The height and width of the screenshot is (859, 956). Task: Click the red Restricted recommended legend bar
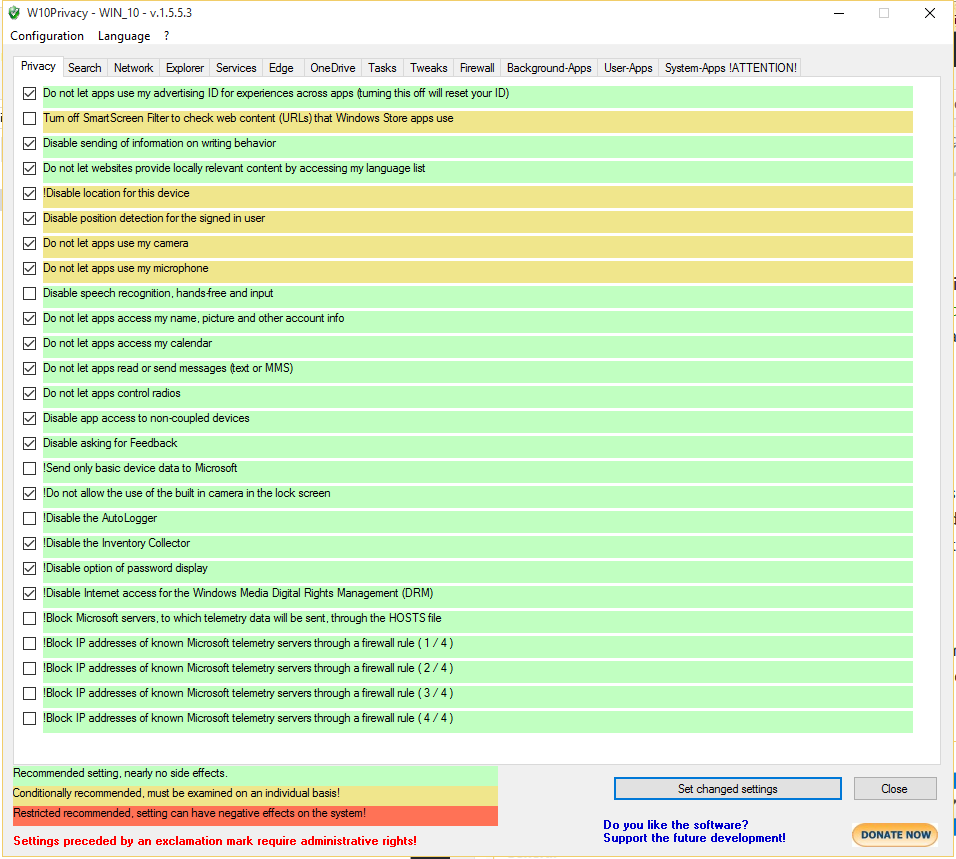255,814
